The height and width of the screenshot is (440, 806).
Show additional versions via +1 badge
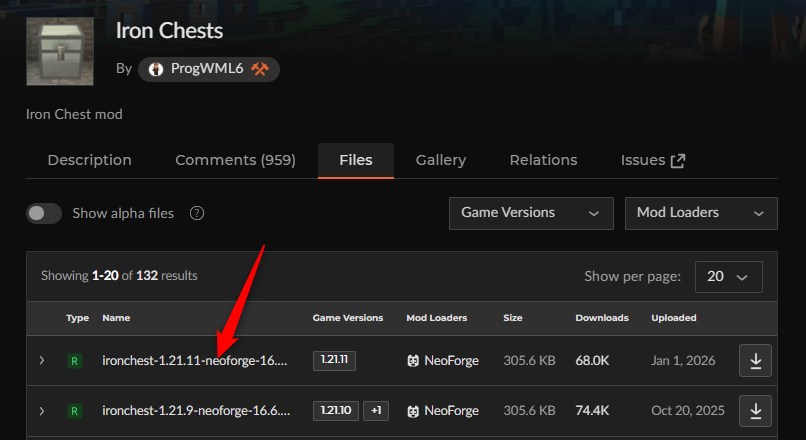pyautogui.click(x=376, y=411)
